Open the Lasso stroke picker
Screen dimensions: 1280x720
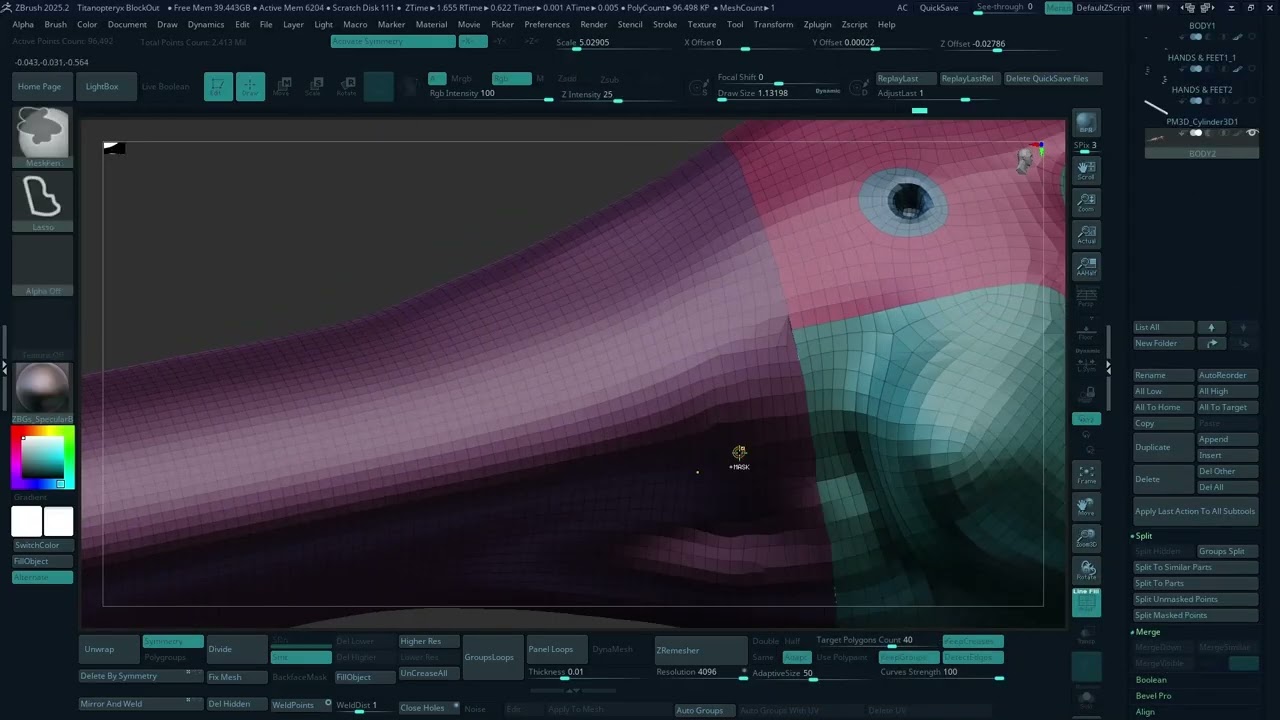tap(43, 202)
